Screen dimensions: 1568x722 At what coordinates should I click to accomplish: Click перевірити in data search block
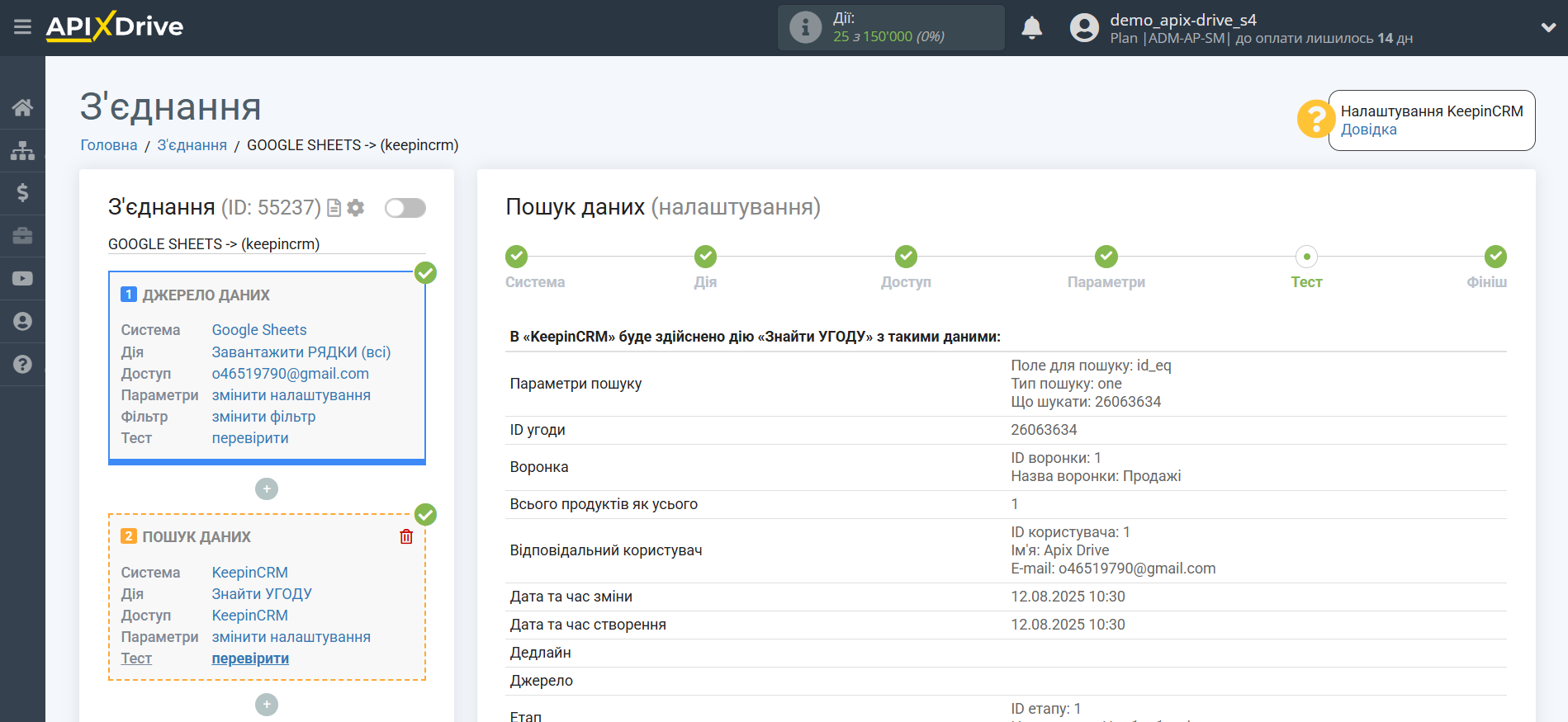click(x=250, y=658)
